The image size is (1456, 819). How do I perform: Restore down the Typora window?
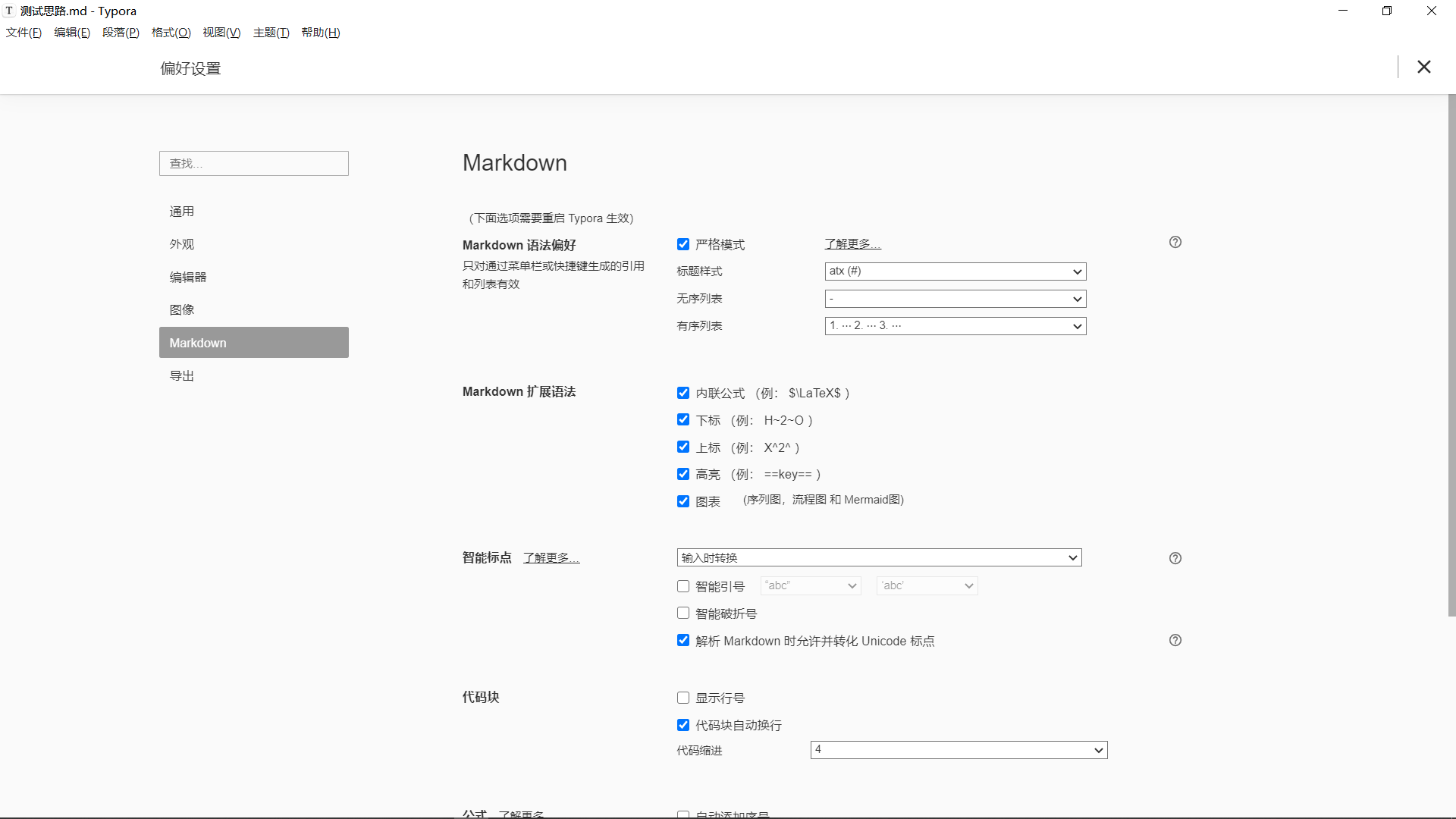click(x=1387, y=11)
